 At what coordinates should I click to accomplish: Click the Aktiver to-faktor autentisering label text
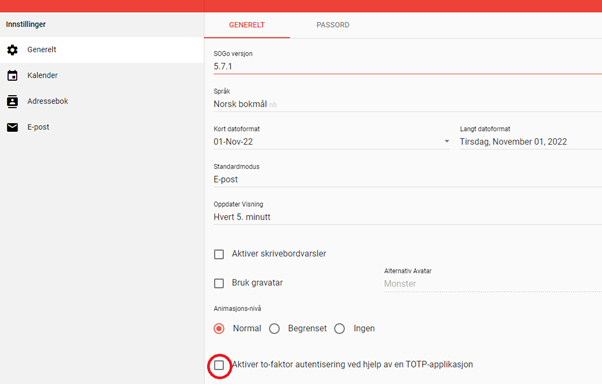[352, 364]
